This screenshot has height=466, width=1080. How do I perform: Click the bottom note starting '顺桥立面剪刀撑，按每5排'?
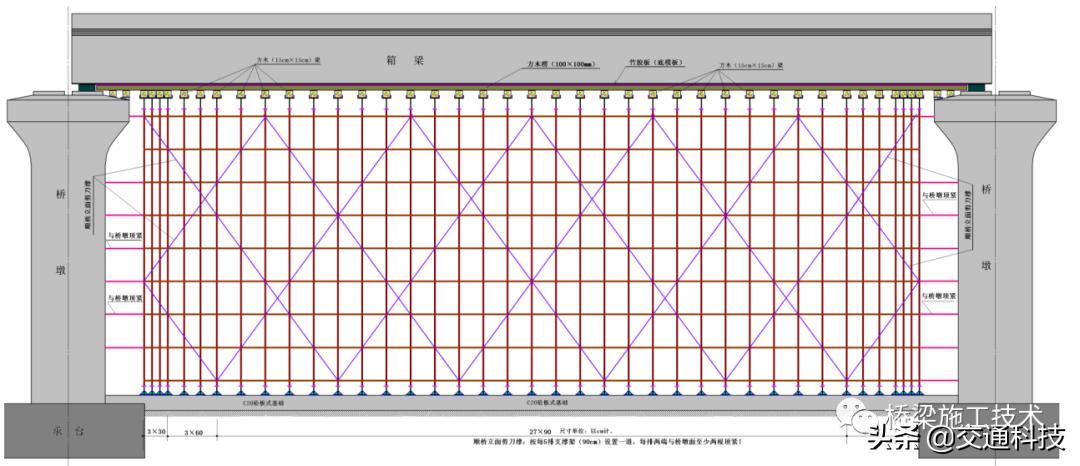(608, 440)
